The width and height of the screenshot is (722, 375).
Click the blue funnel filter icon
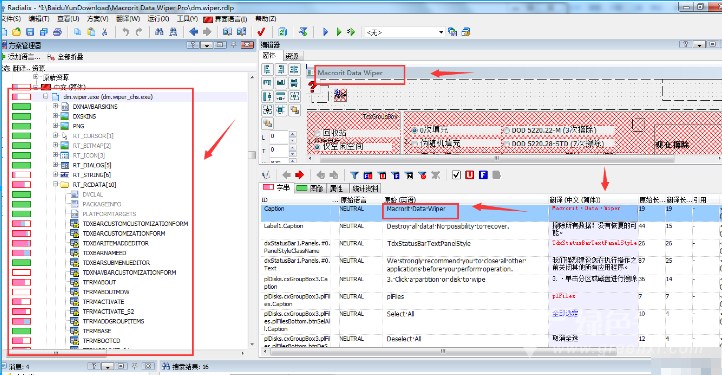[354, 175]
